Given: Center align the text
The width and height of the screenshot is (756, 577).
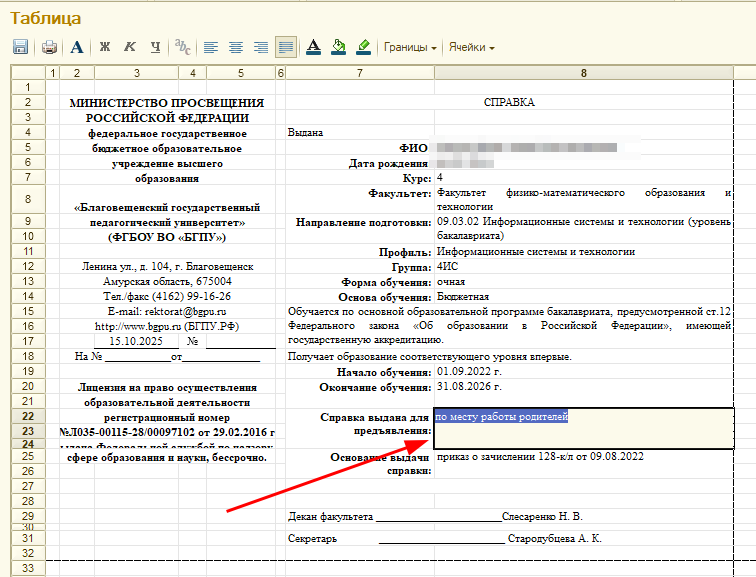Looking at the screenshot, I should (x=236, y=47).
